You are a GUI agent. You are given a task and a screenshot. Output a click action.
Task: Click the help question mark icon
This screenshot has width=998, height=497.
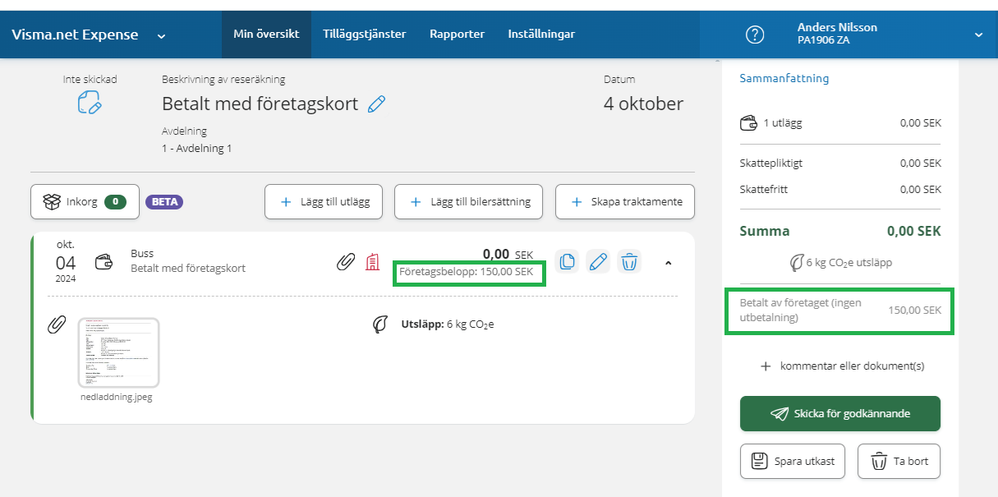coord(756,35)
